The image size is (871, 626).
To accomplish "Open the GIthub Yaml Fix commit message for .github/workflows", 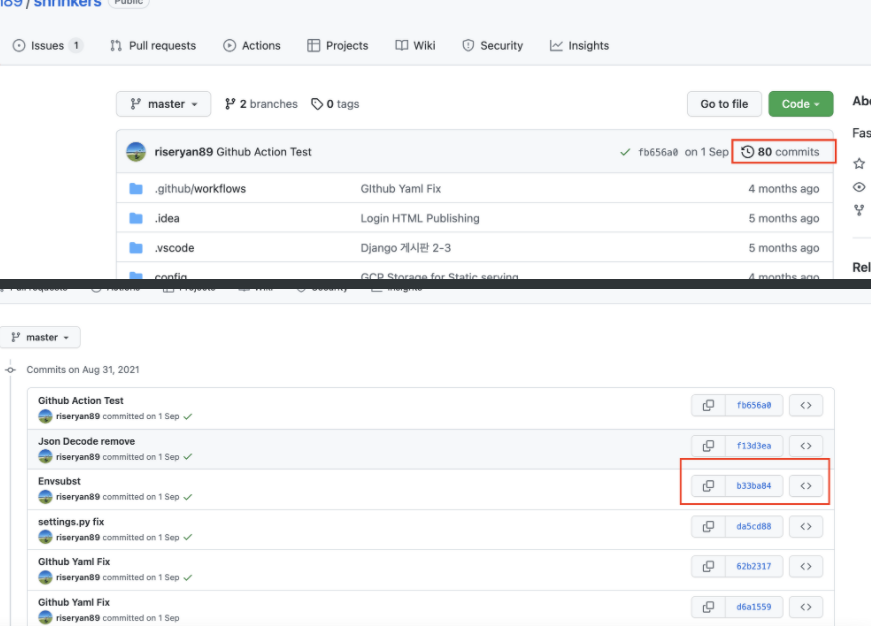I will (401, 189).
